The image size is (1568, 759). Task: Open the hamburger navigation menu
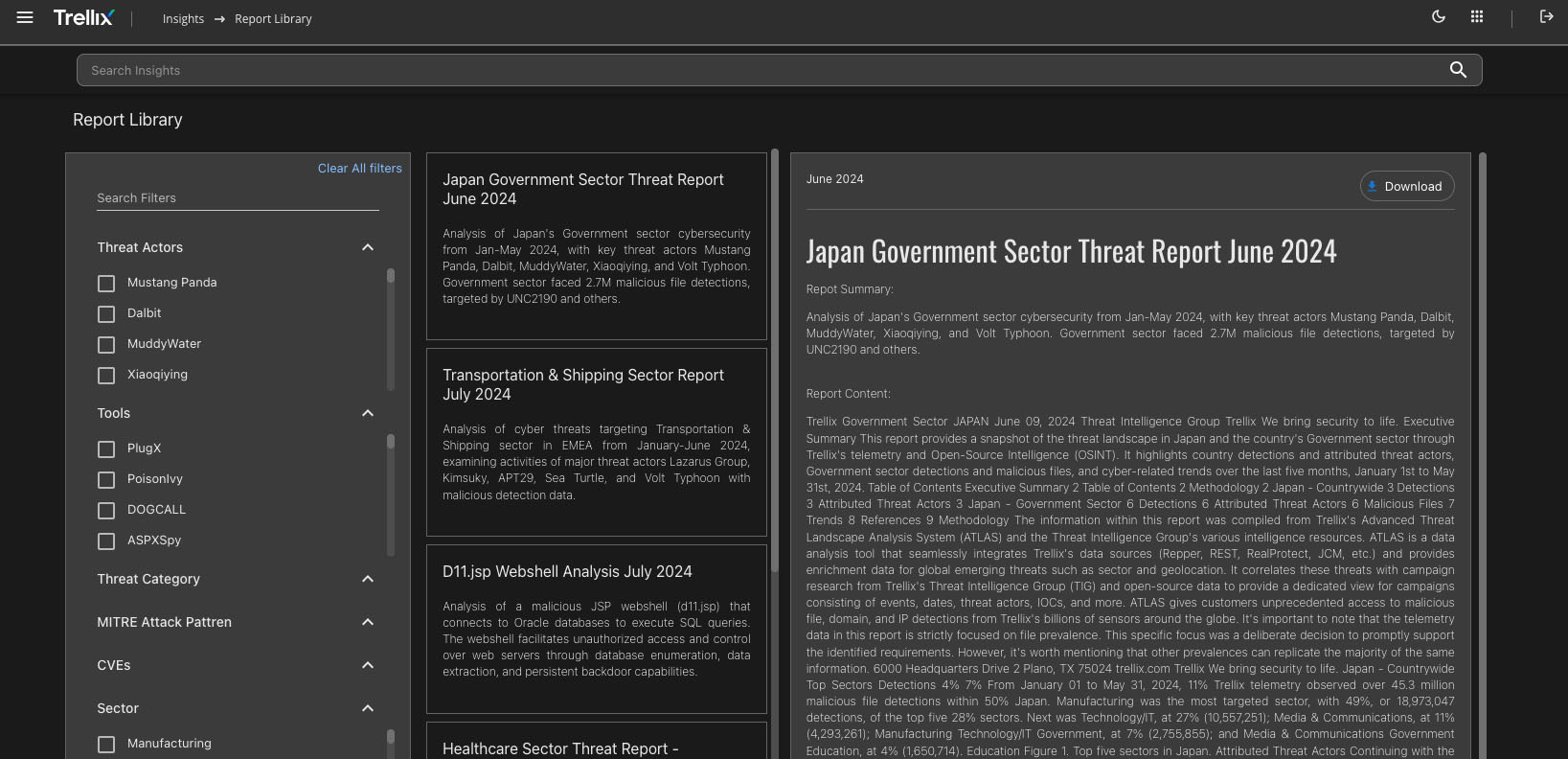click(x=25, y=17)
